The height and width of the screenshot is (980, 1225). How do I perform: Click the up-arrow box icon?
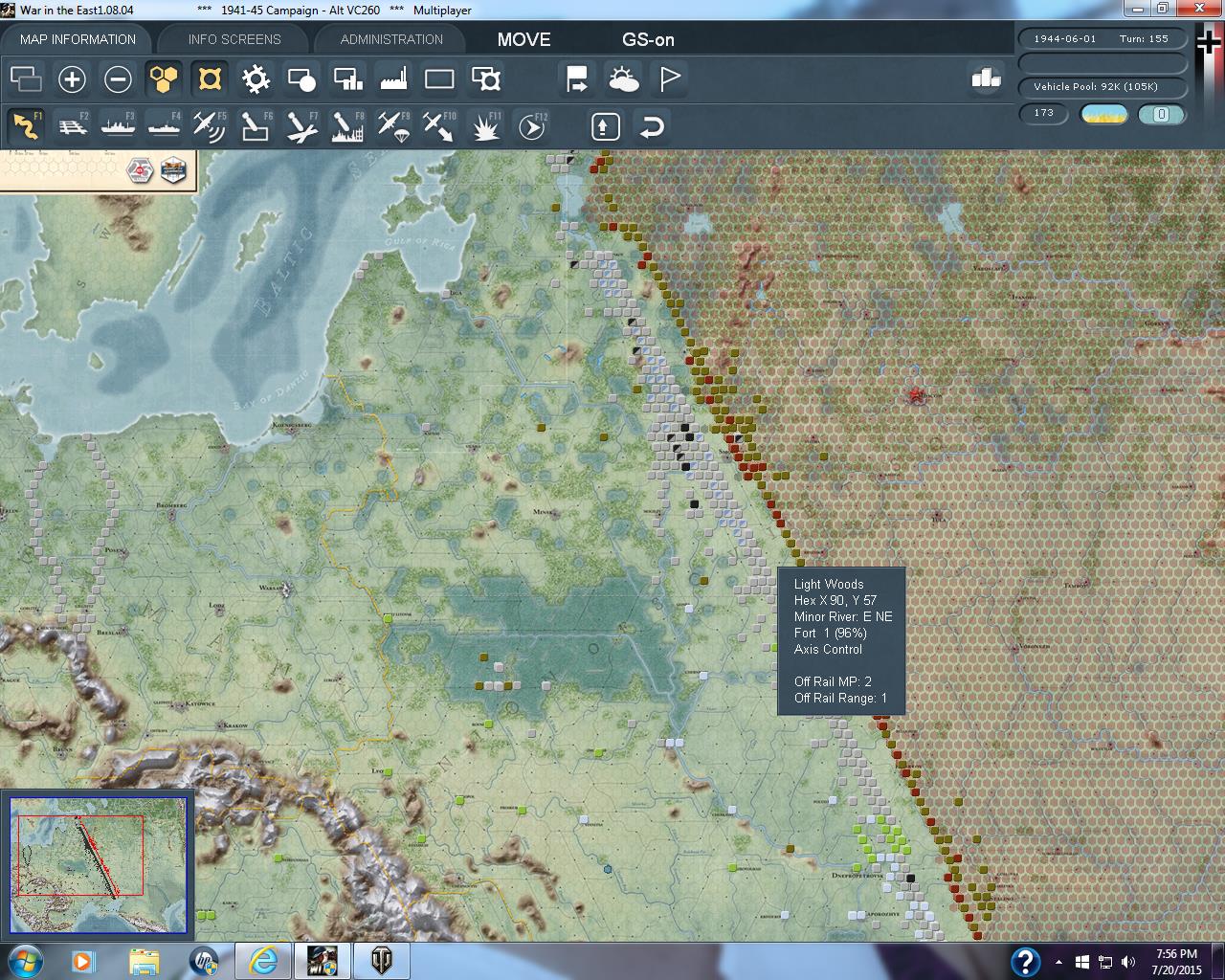tap(605, 126)
